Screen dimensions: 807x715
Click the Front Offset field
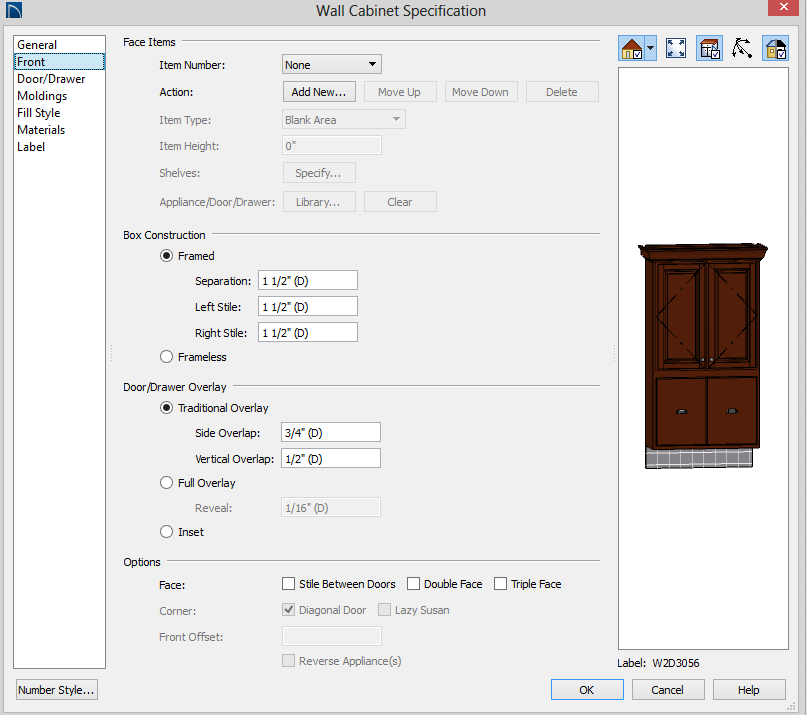(331, 636)
